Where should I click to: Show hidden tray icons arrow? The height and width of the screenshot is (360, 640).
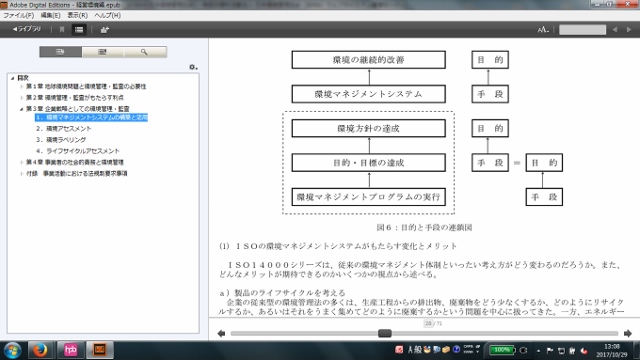(538, 351)
